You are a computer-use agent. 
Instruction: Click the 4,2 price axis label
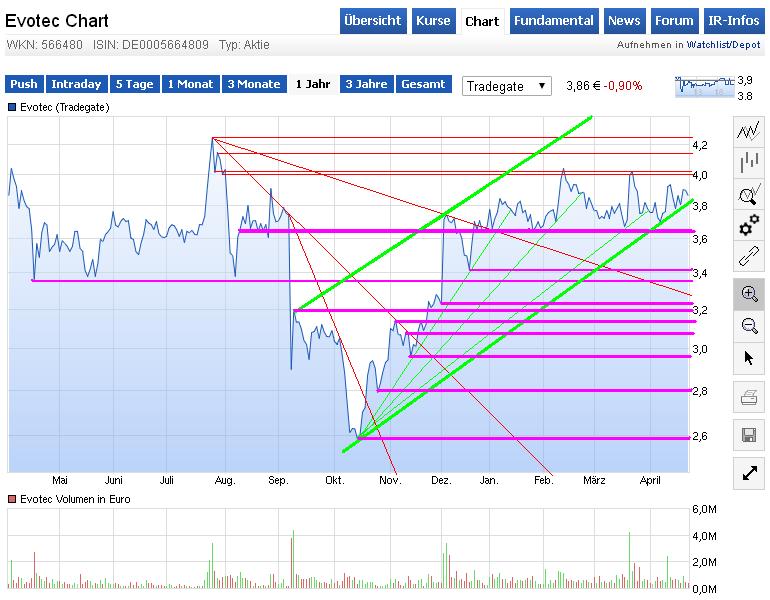tap(700, 145)
